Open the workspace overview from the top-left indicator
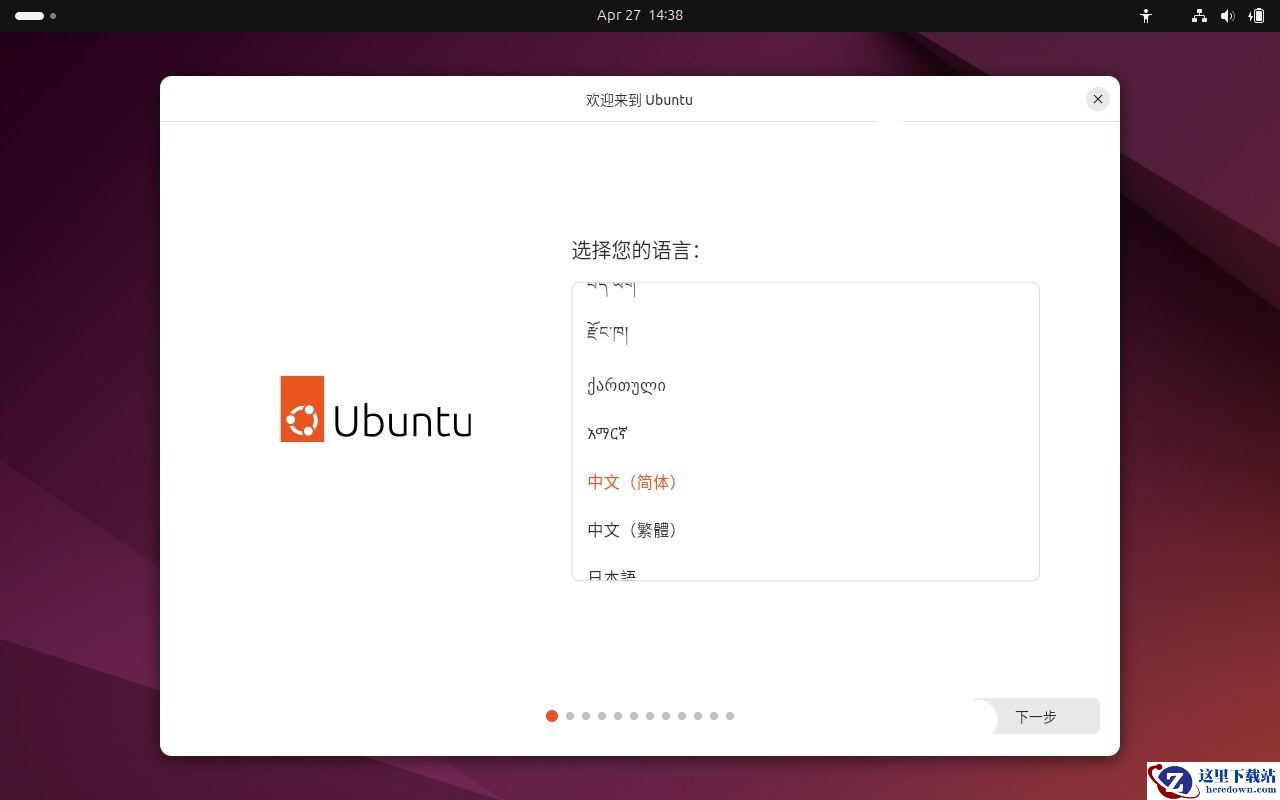Screen dimensions: 1280x800 35,16
